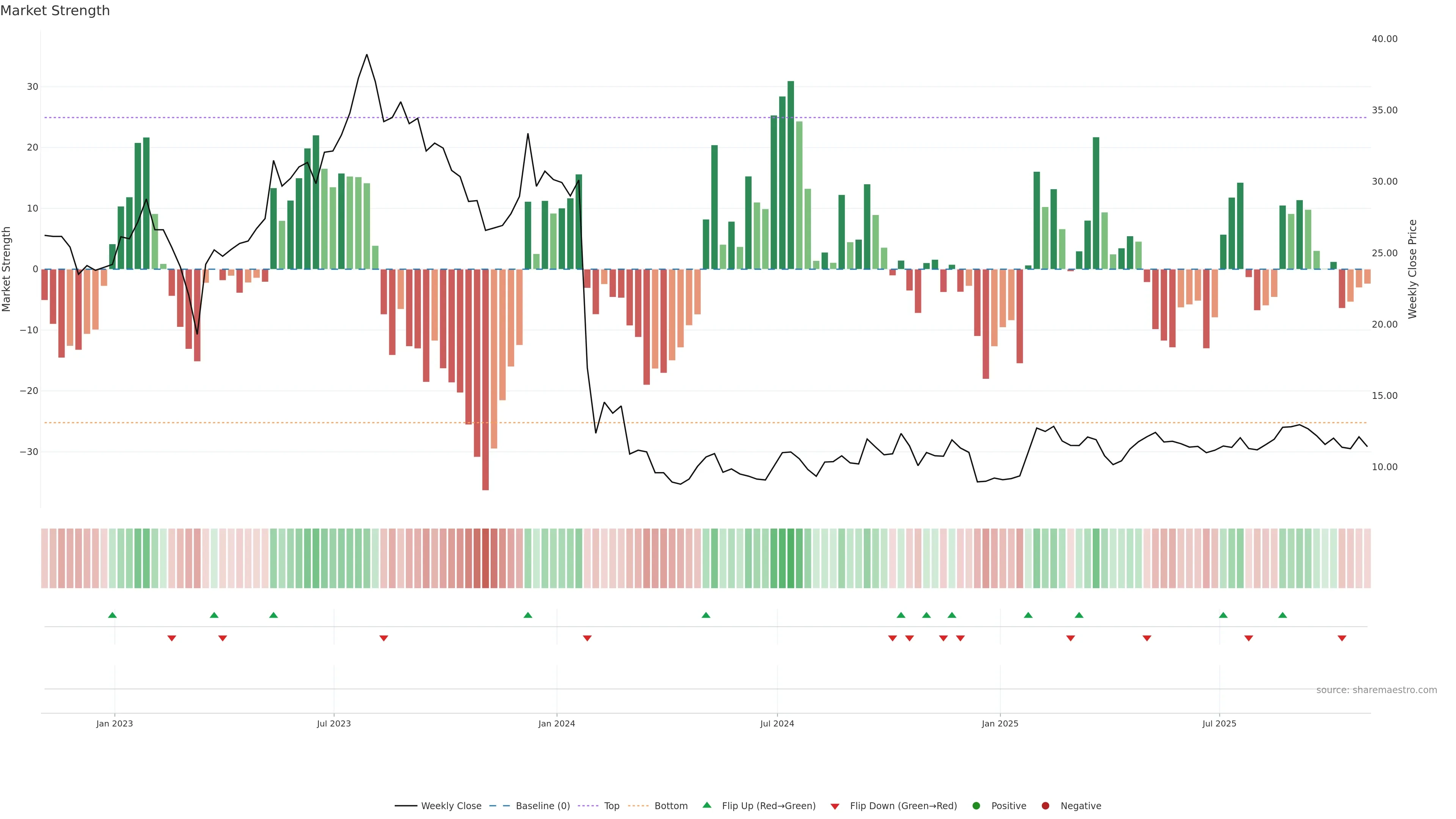Viewport: 1456px width, 819px height.
Task: Click the dark red Negative legend dot
Action: click(1045, 806)
